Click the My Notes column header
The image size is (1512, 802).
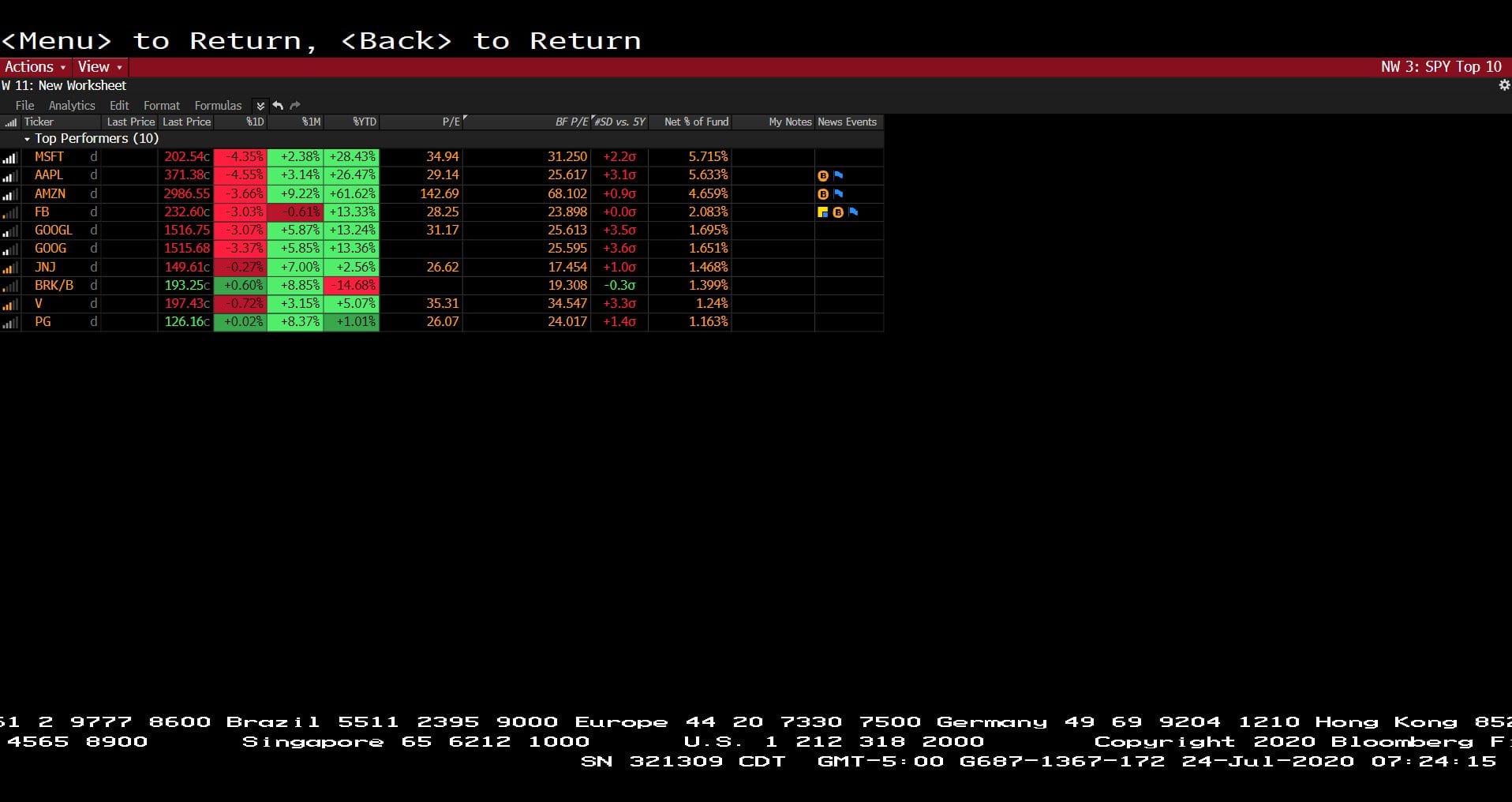point(773,122)
